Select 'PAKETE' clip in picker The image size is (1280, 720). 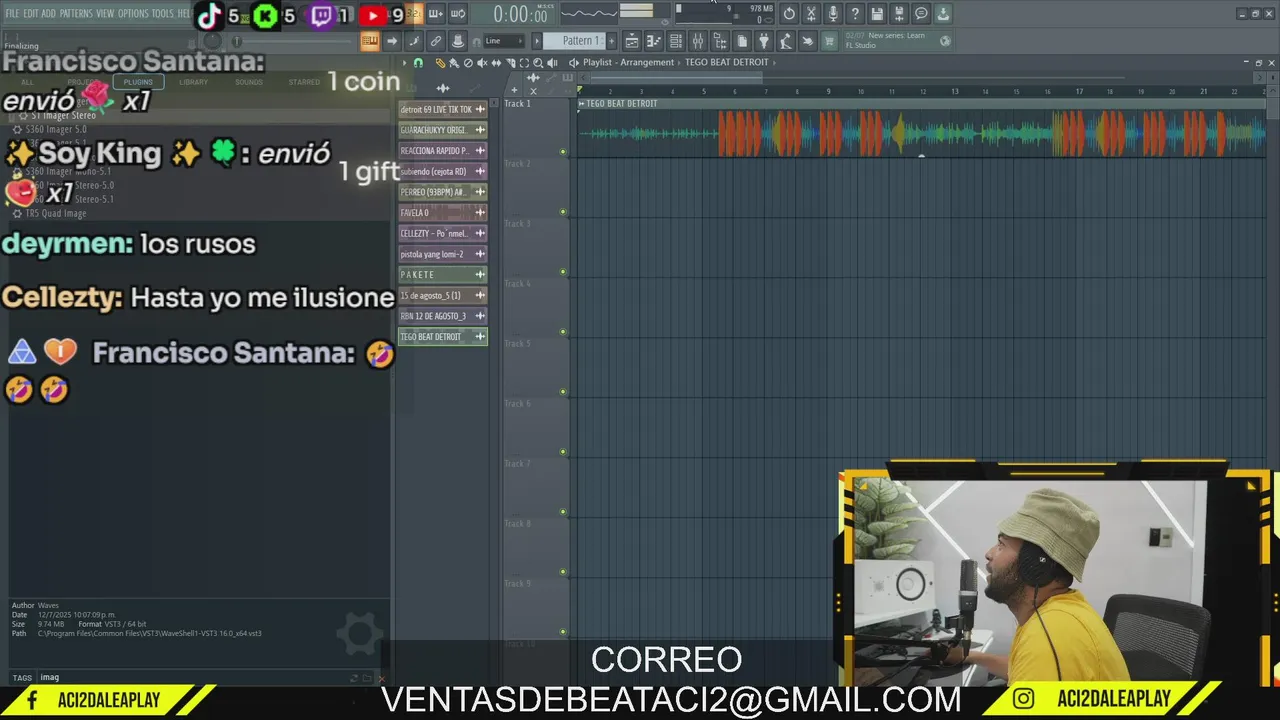(x=443, y=274)
